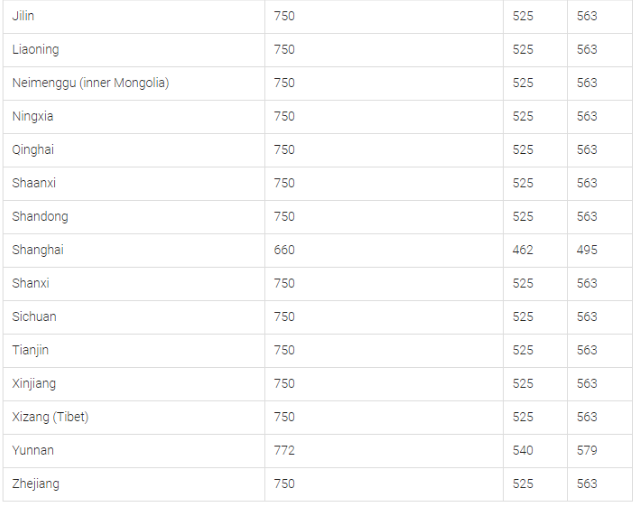Click the 660 value for Shanghai
This screenshot has height=508, width=635.
[x=284, y=250]
